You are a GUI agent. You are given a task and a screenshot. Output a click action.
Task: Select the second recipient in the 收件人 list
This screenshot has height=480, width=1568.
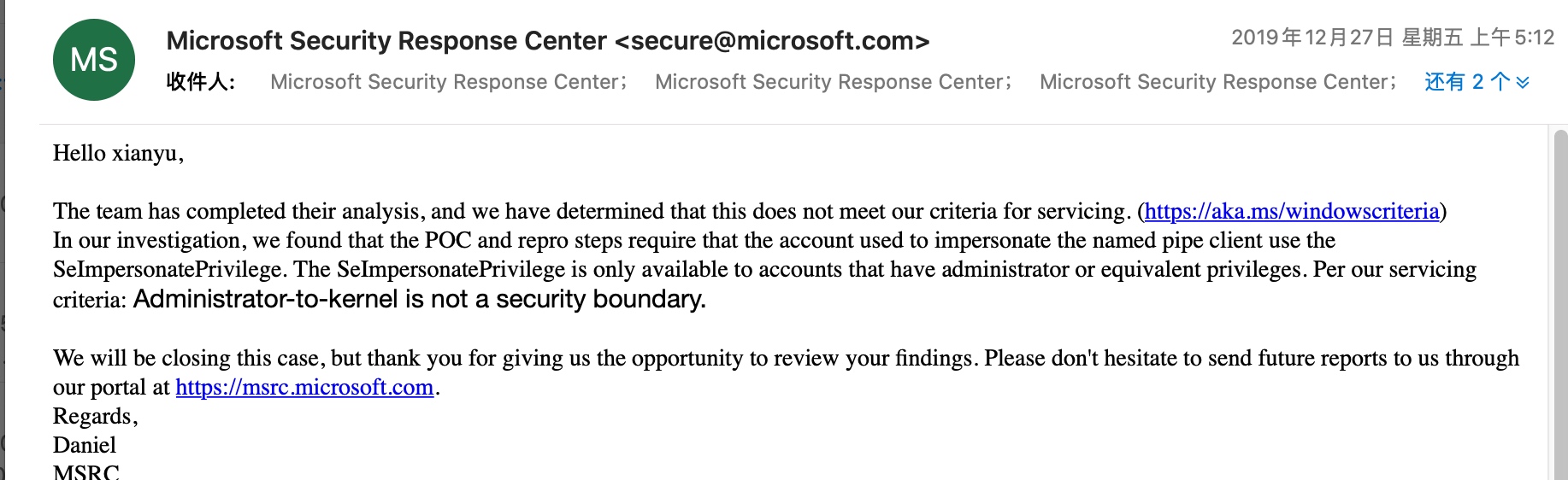tap(833, 82)
